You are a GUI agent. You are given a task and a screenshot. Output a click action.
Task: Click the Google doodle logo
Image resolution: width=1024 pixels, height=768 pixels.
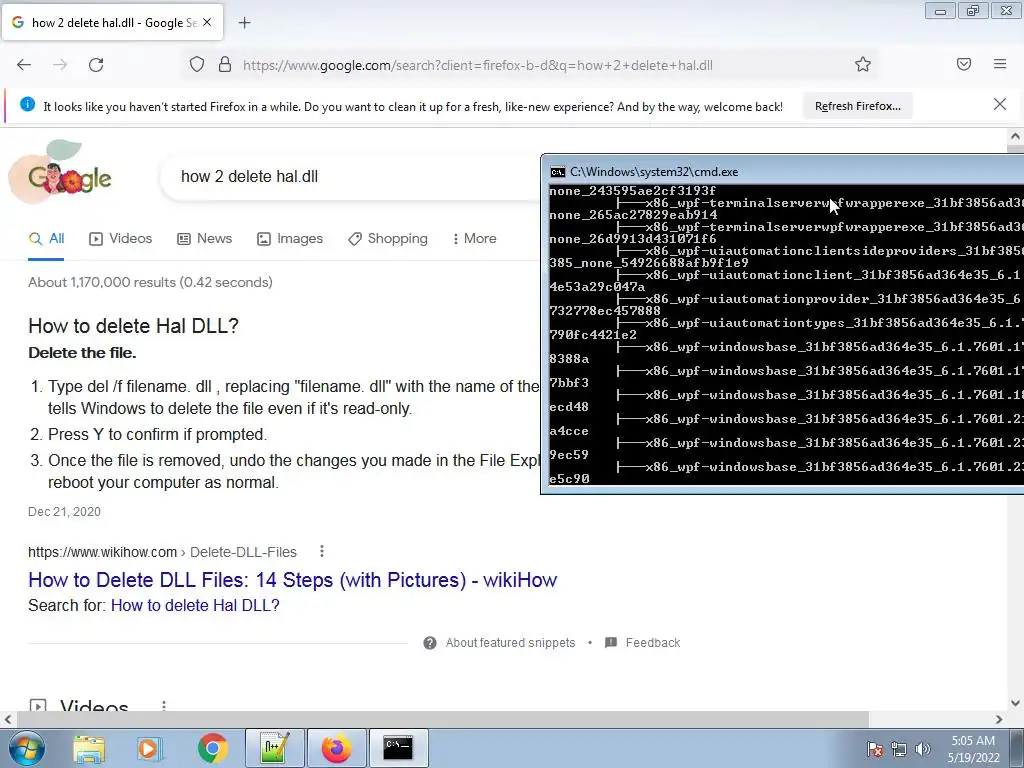click(60, 171)
